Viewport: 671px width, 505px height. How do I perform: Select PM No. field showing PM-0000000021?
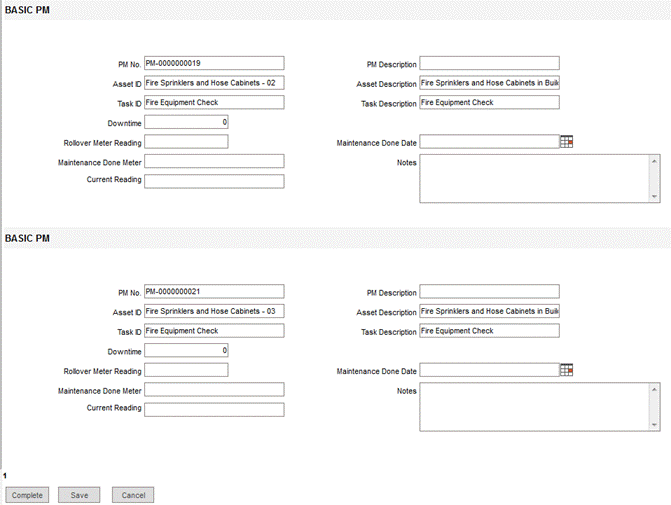[x=214, y=292]
